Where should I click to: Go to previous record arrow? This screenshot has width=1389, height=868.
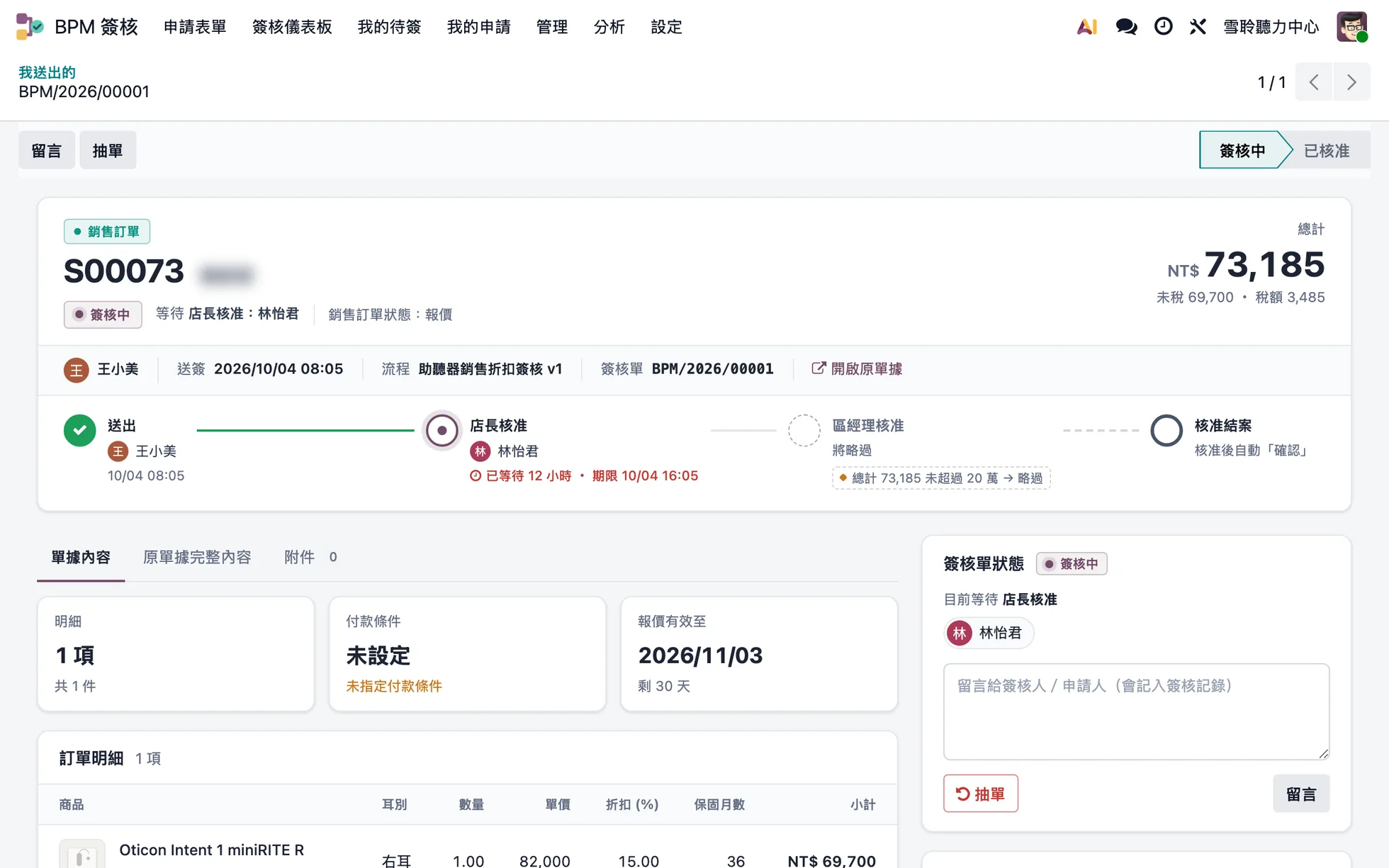click(x=1314, y=82)
